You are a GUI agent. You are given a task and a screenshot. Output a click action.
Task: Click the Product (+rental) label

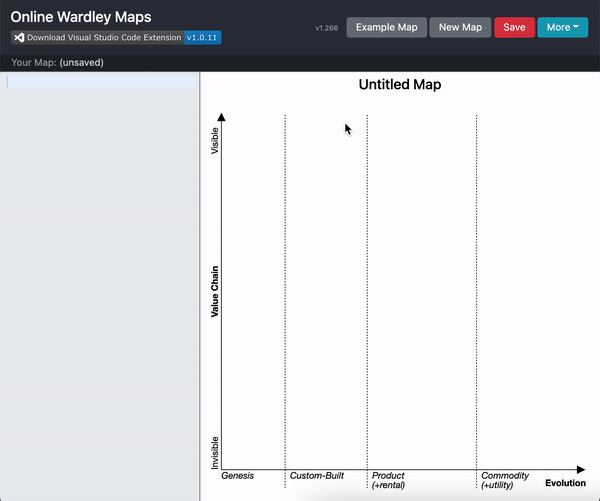click(388, 480)
